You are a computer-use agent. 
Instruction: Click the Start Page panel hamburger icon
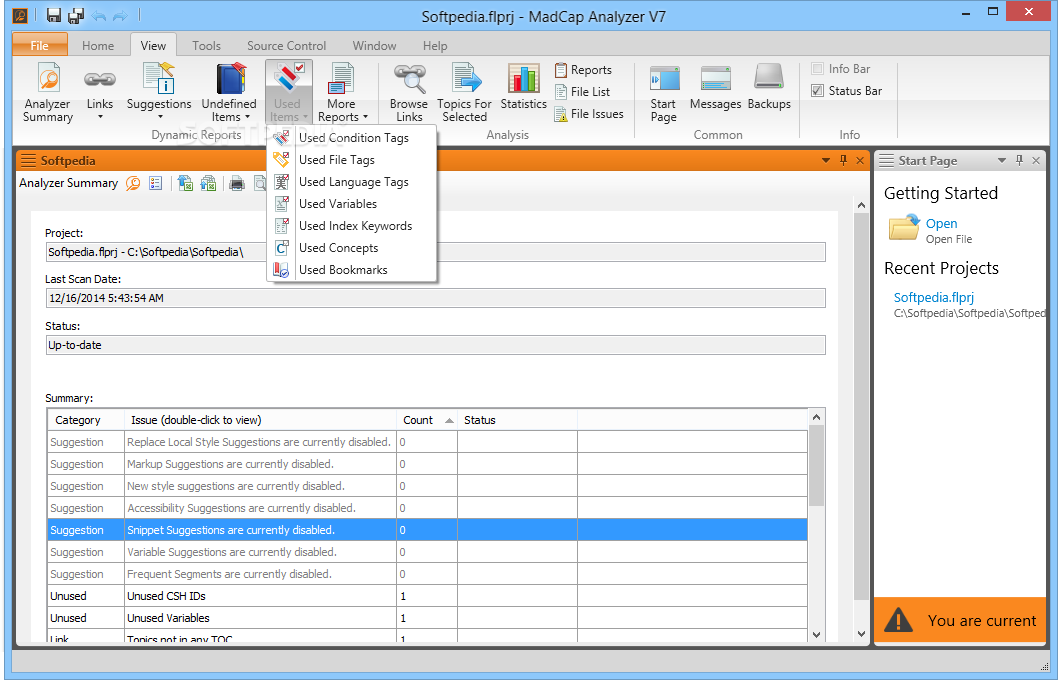[x=886, y=161]
